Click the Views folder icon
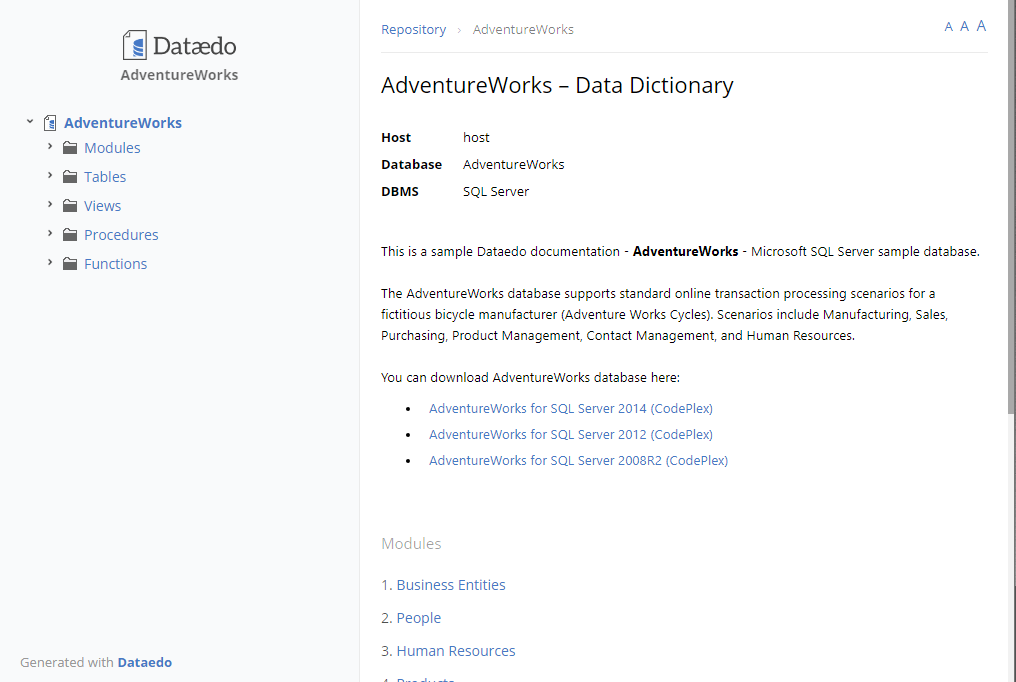 [70, 206]
